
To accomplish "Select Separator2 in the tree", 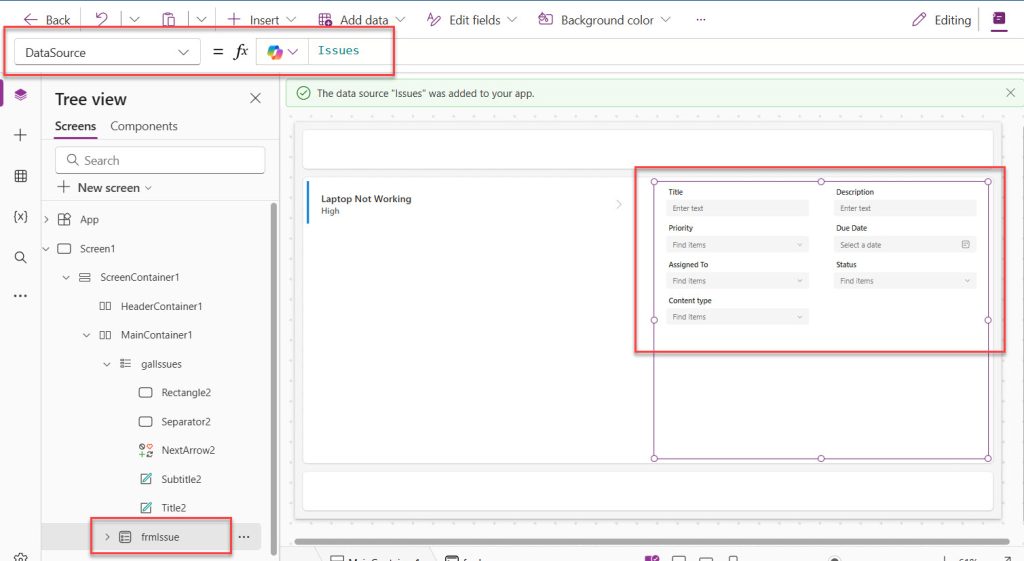I will coord(186,422).
